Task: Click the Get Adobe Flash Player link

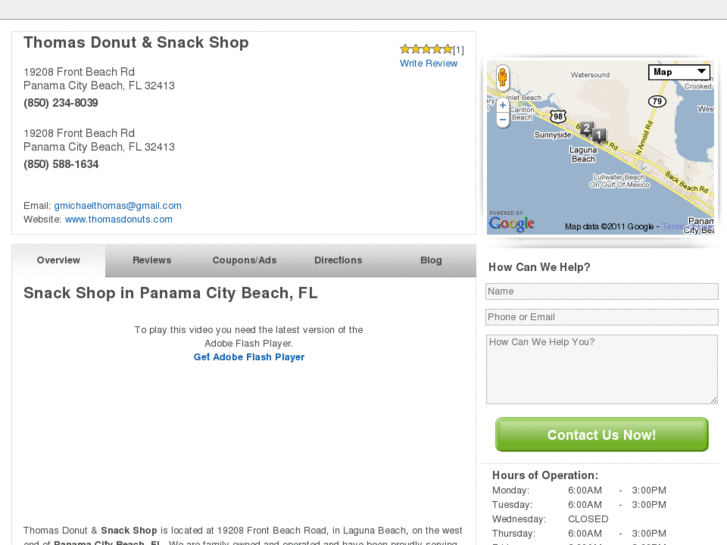Action: point(249,357)
